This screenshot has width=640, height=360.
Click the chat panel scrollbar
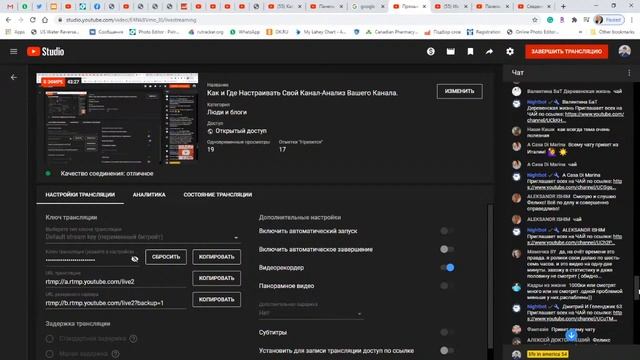(637, 288)
